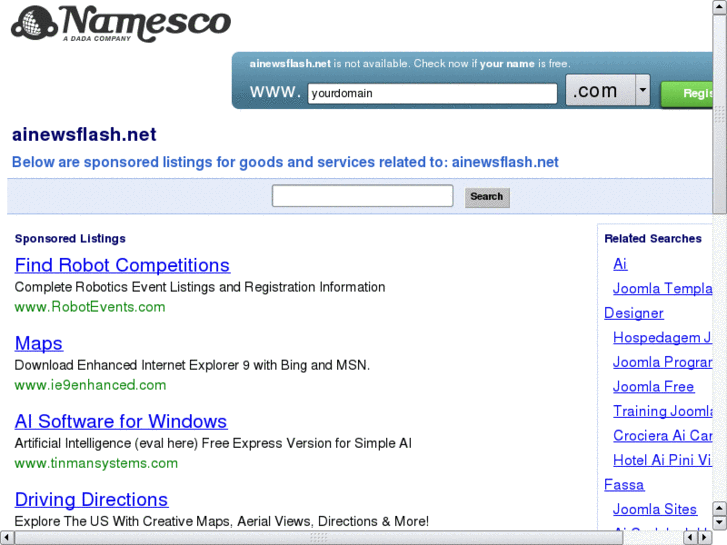Click the Hospedagem J related search

663,338
